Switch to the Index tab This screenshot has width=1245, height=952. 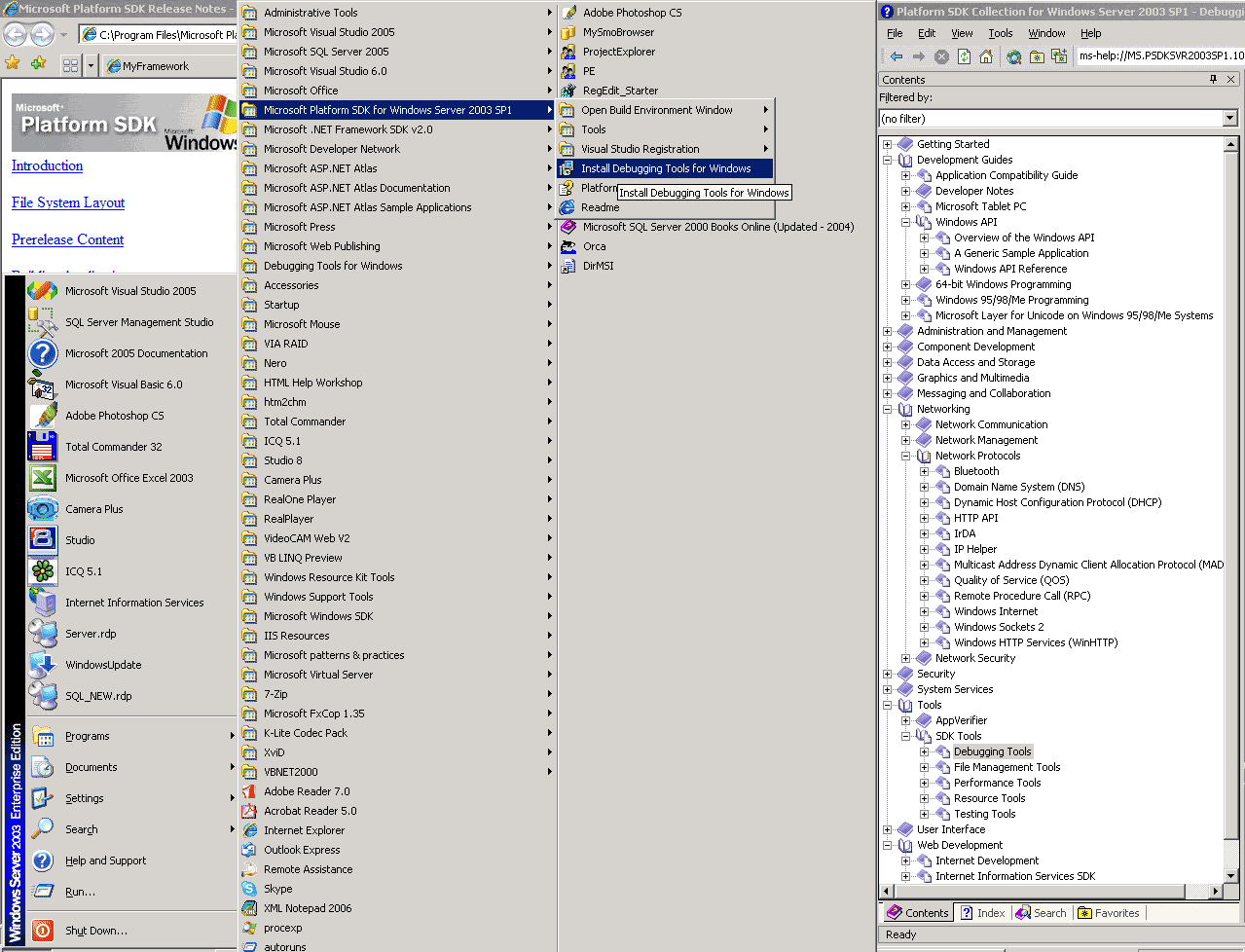[983, 913]
